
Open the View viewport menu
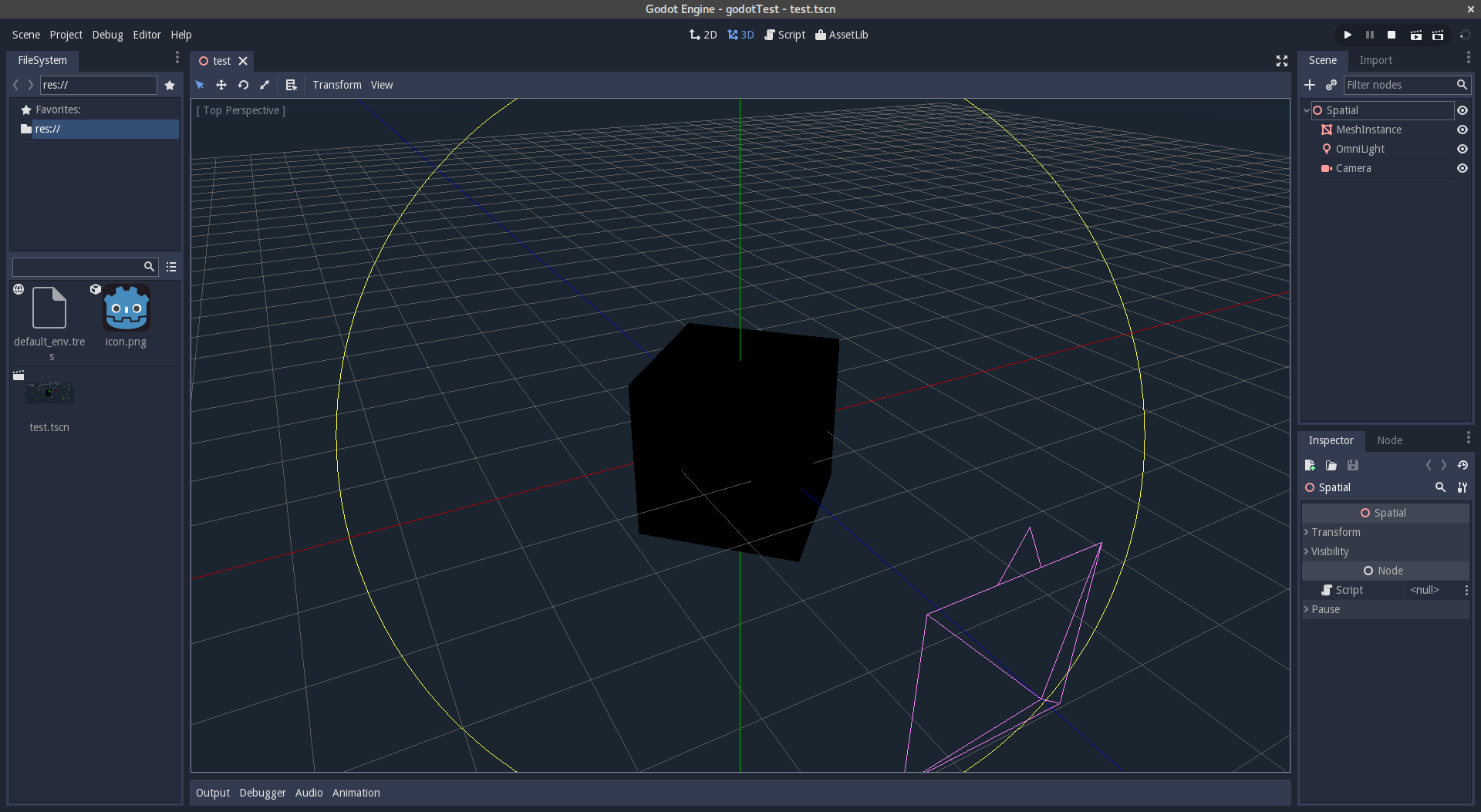(x=382, y=85)
